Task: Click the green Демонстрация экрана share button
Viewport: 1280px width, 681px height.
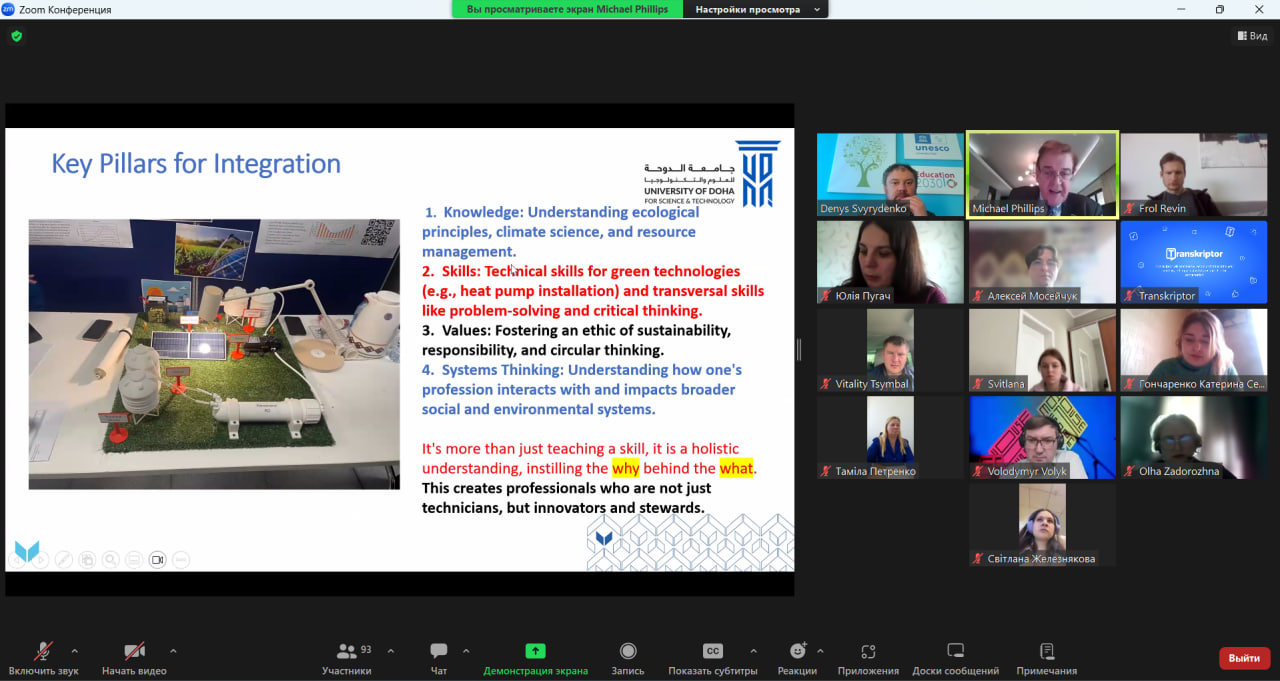Action: pos(535,652)
